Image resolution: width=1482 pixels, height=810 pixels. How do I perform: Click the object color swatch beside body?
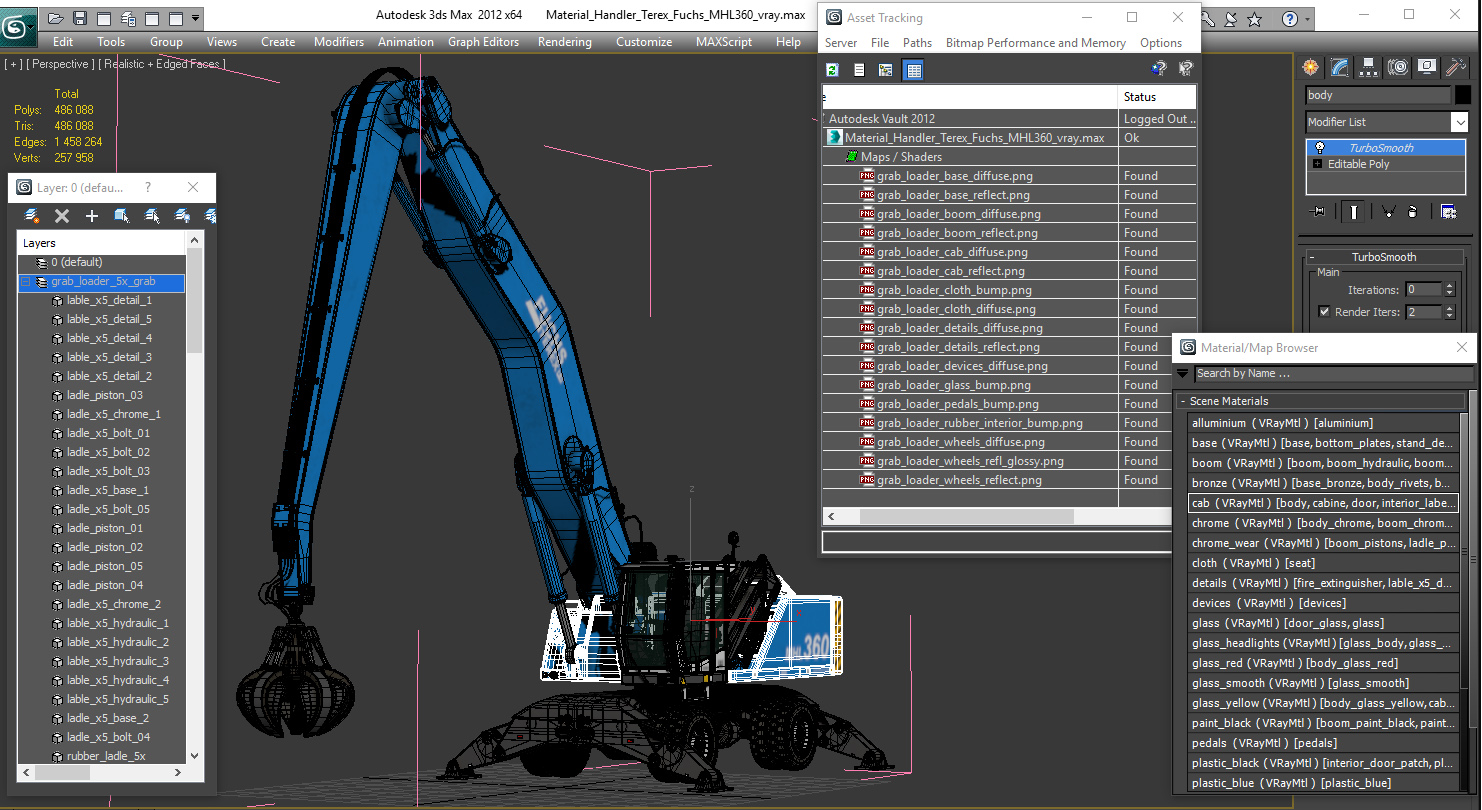[x=1462, y=95]
